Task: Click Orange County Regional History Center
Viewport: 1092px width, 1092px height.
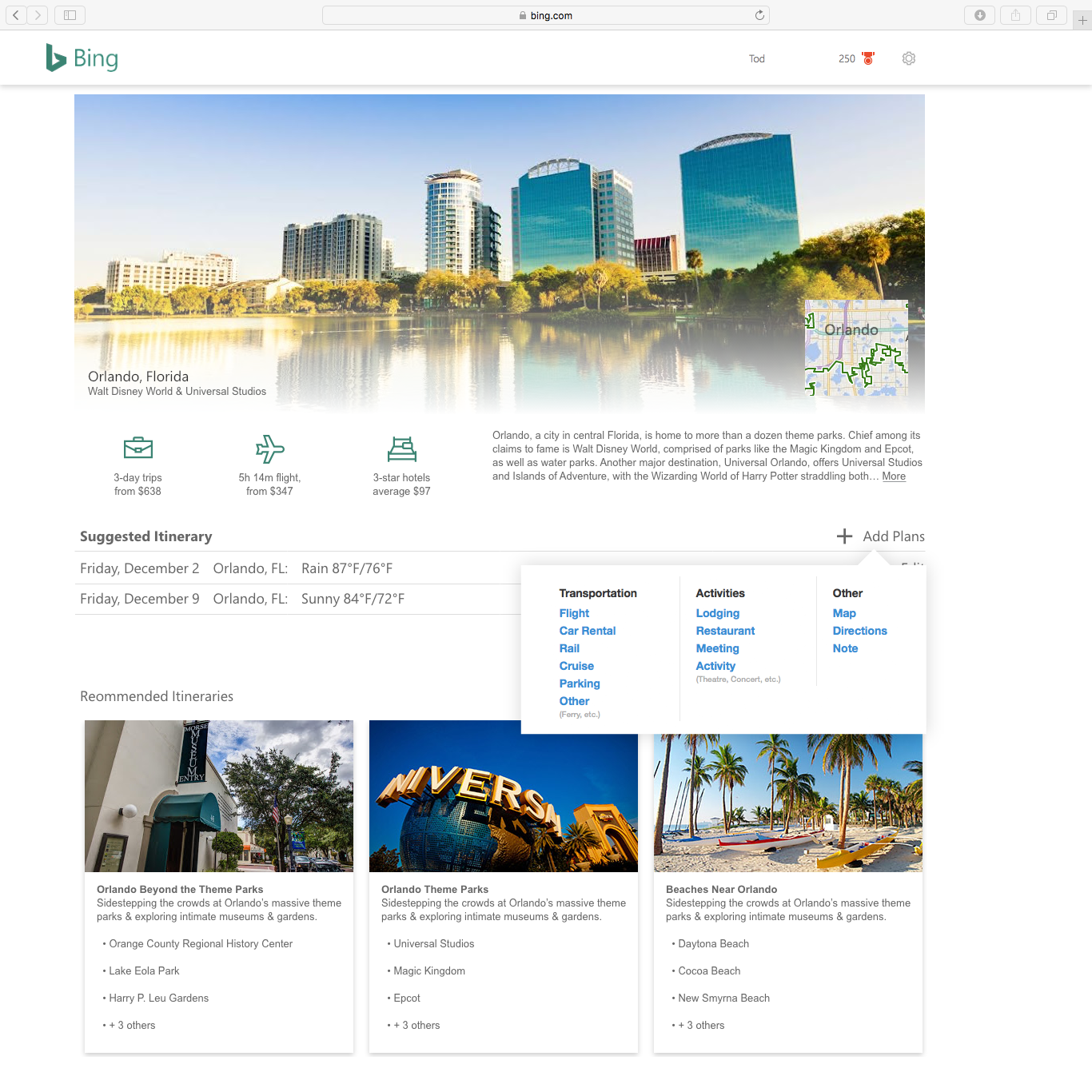Action: coord(201,944)
